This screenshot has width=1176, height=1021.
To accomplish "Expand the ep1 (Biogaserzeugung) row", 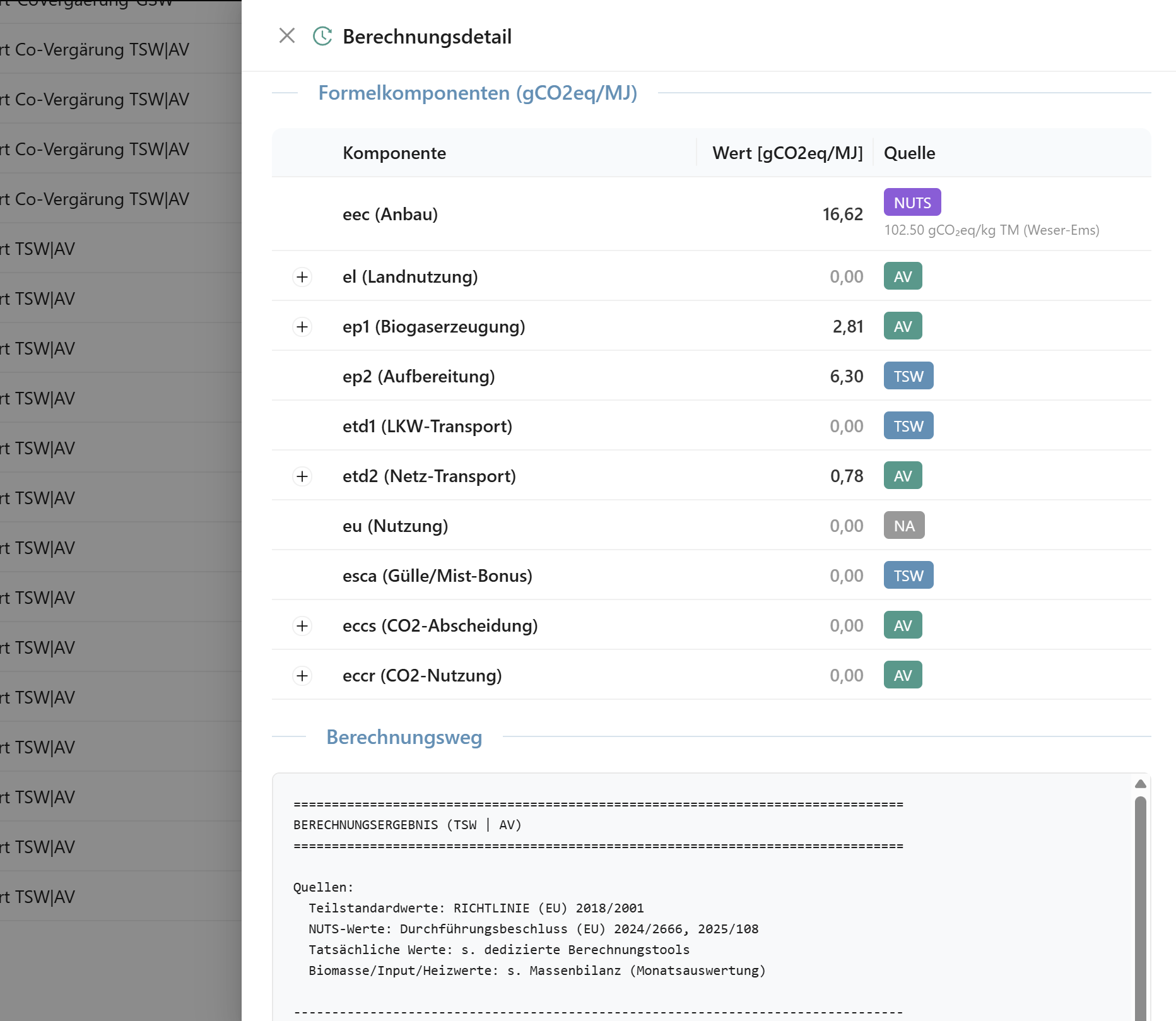I will [x=302, y=327].
